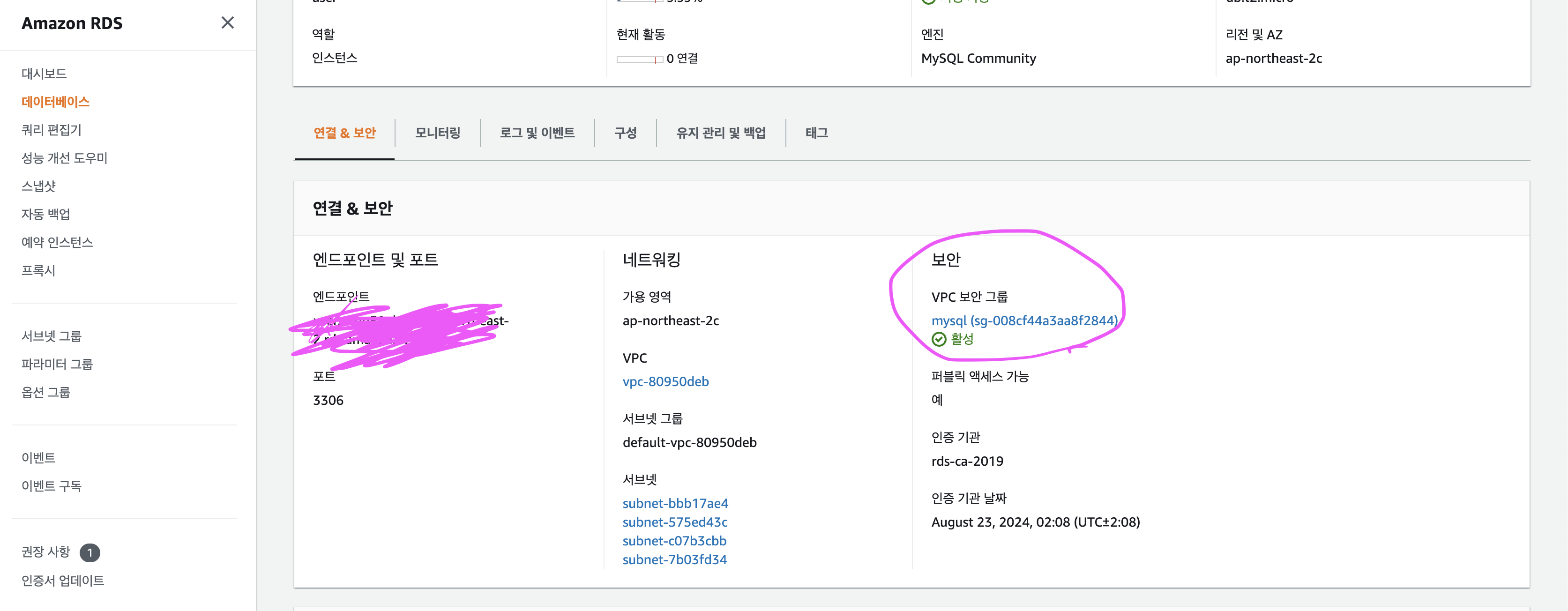
Task: Open the mysql VPC security group link
Action: (x=1024, y=320)
